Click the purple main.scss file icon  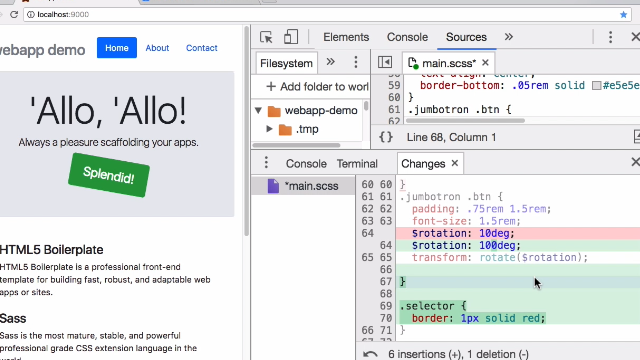click(273, 186)
